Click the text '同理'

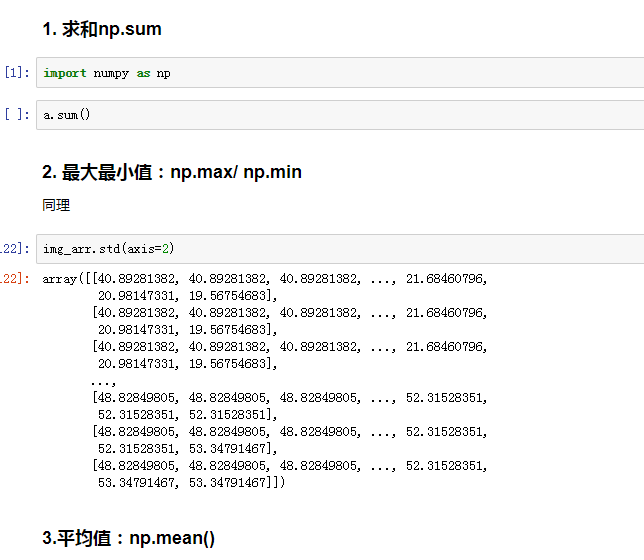coord(56,205)
